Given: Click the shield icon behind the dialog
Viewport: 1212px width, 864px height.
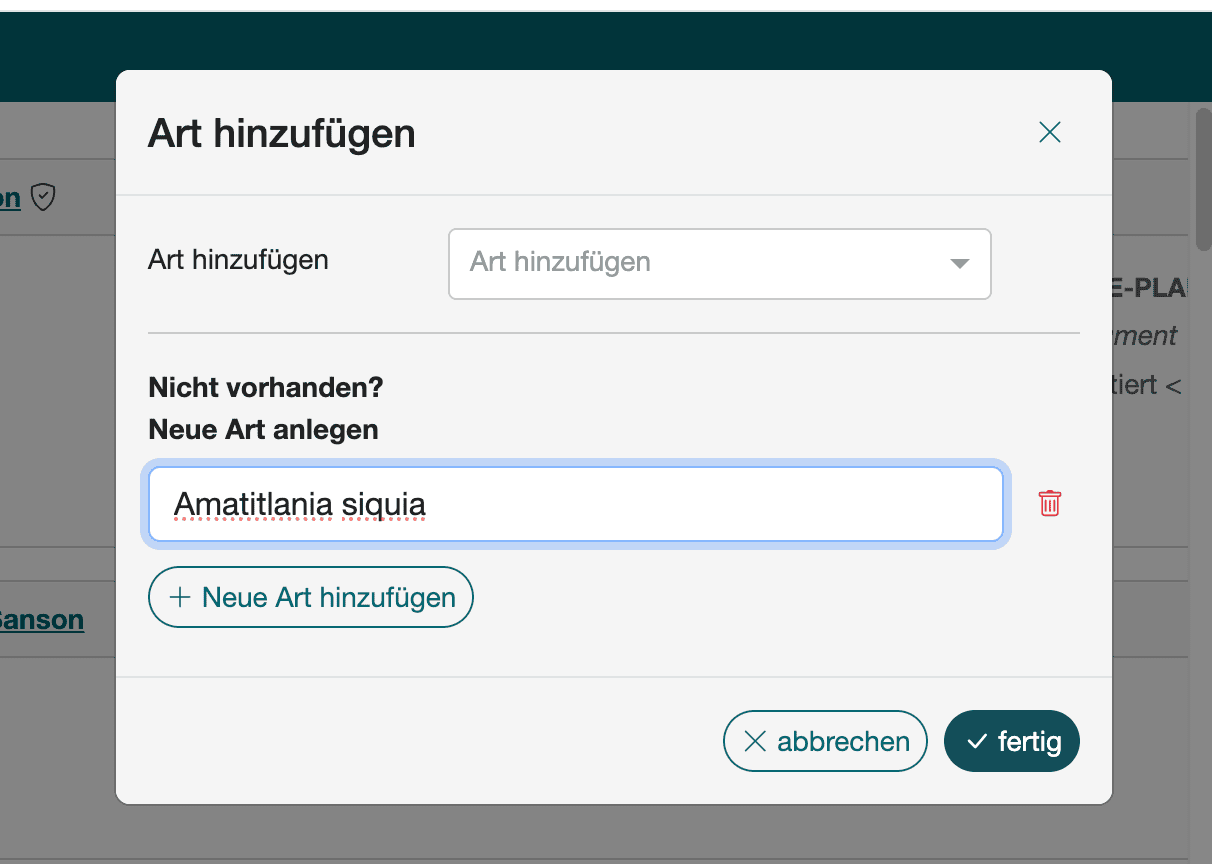Looking at the screenshot, I should [42, 197].
